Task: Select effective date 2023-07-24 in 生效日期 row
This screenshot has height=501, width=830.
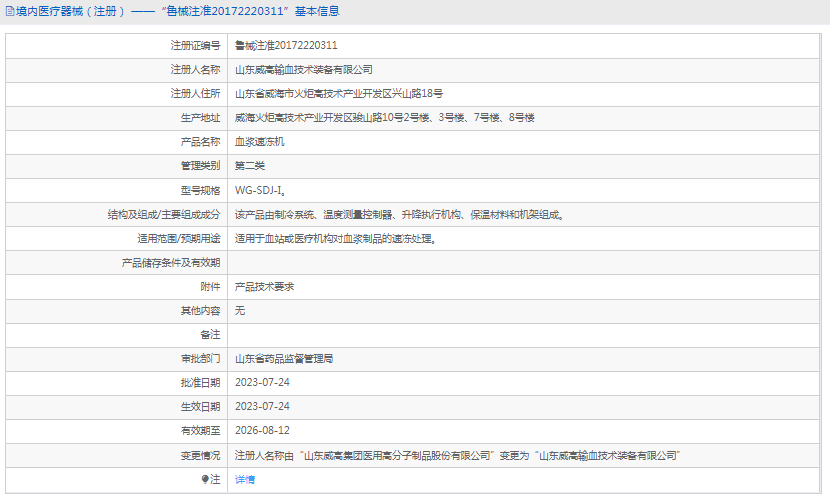Action: click(x=262, y=407)
